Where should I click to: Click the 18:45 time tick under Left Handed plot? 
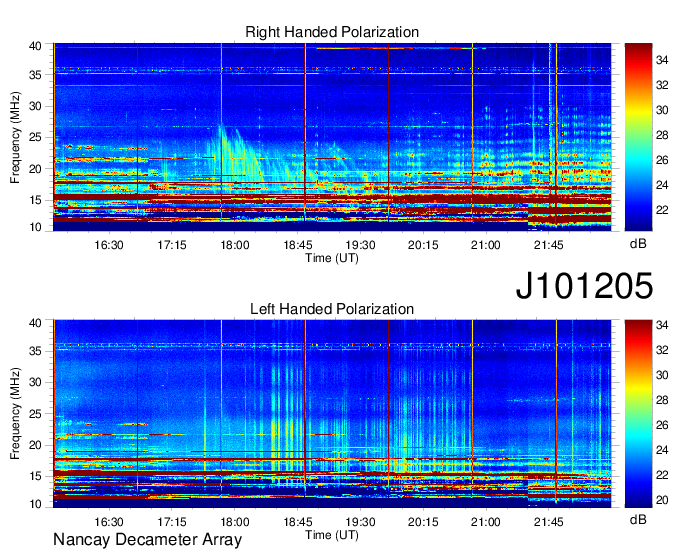tap(298, 522)
